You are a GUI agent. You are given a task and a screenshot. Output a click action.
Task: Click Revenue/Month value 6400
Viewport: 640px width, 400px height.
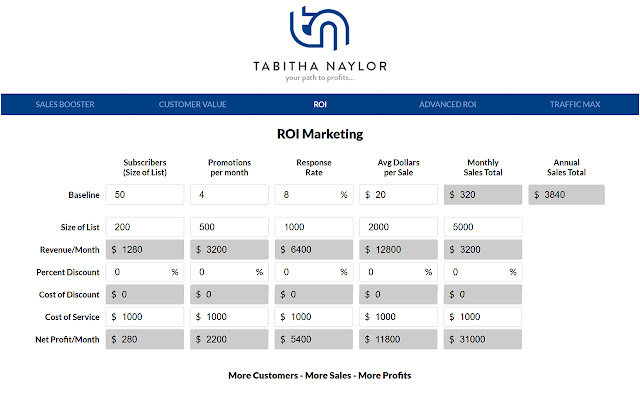(314, 249)
